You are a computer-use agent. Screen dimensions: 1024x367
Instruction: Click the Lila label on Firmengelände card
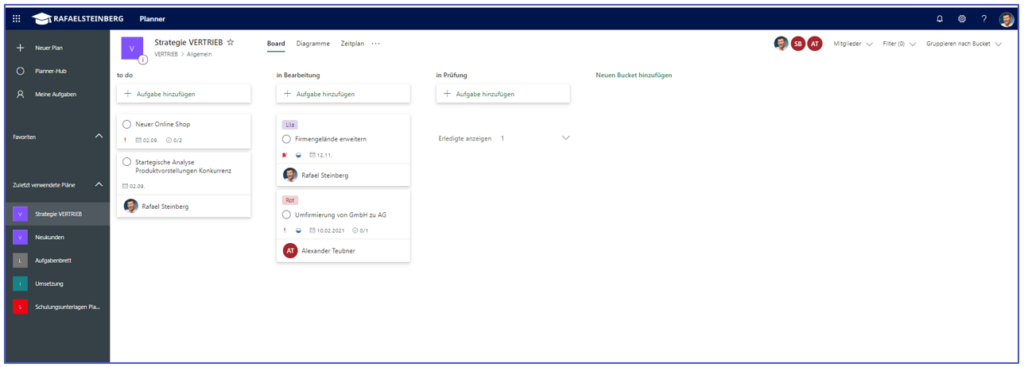pyautogui.click(x=289, y=124)
